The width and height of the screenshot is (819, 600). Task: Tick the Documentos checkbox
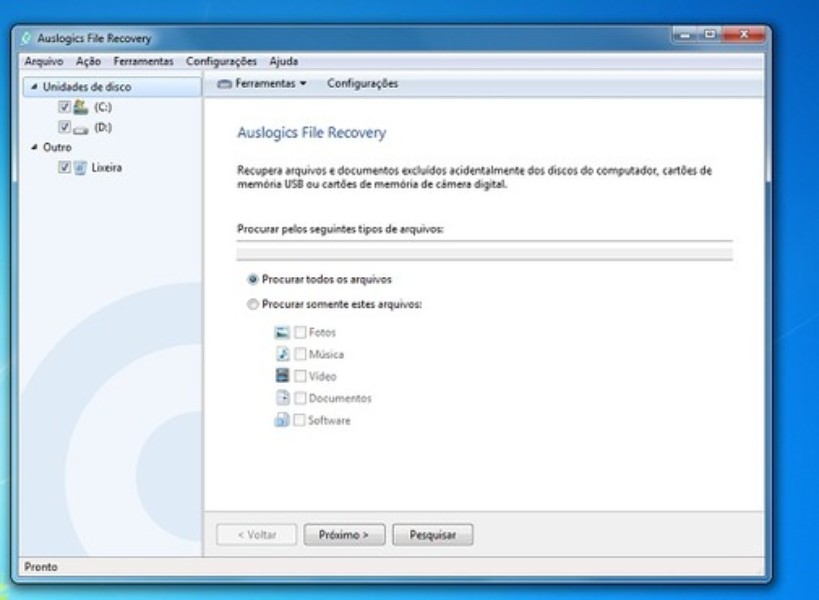[300, 398]
